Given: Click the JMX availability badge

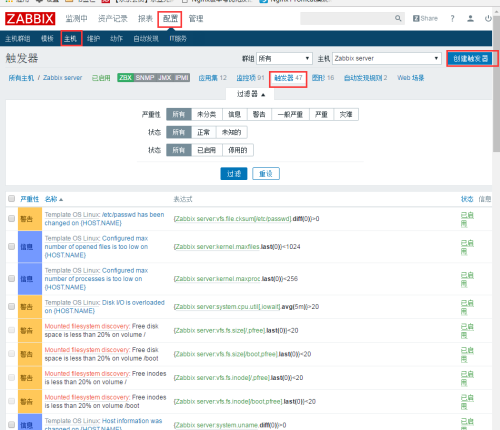Looking at the screenshot, I should [x=165, y=78].
